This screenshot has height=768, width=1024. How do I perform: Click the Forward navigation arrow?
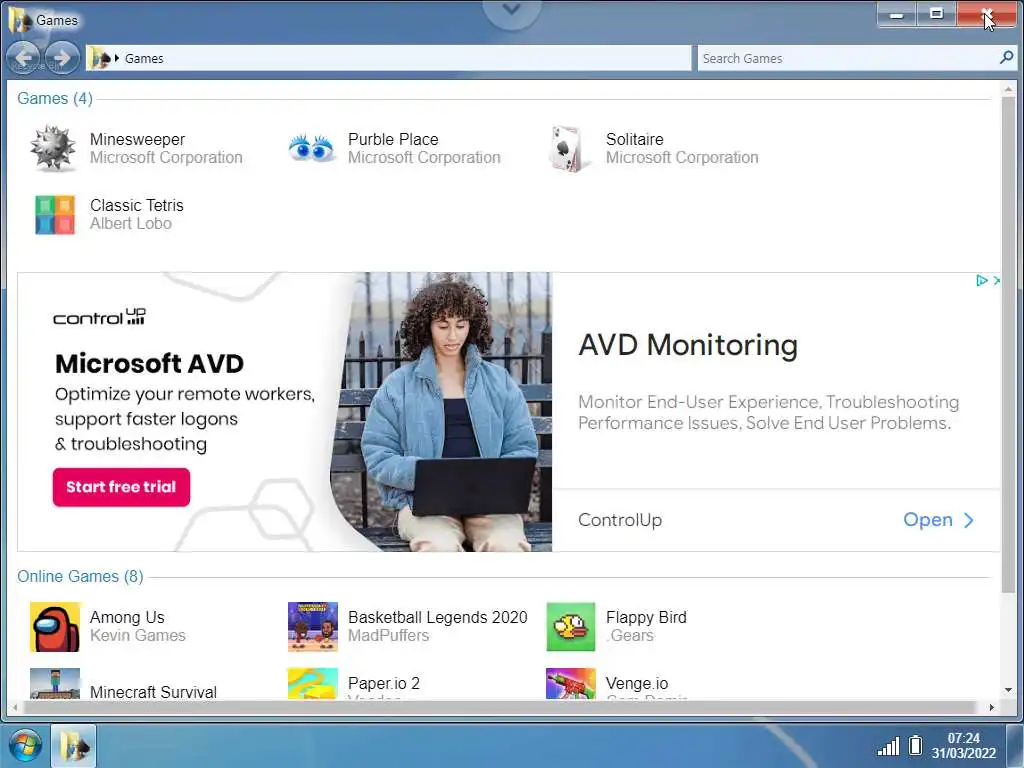[x=63, y=58]
